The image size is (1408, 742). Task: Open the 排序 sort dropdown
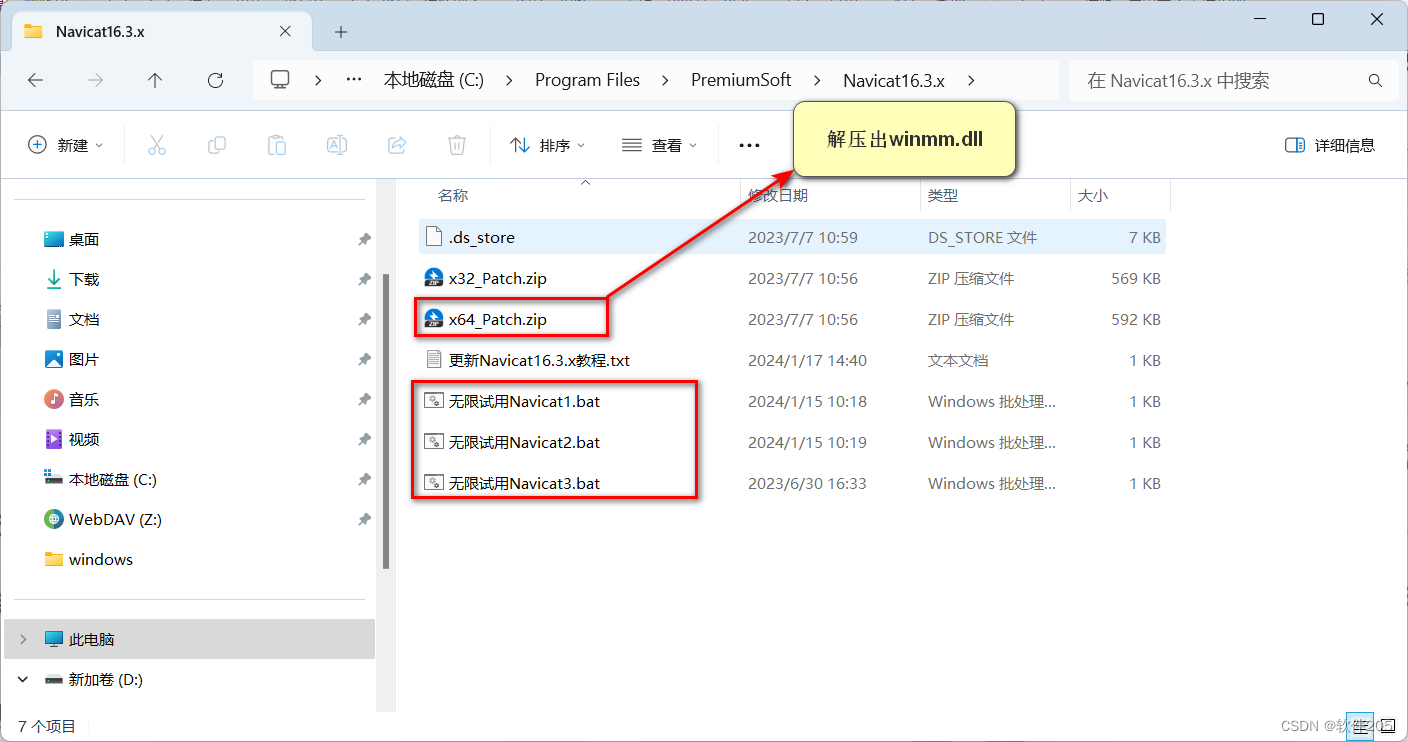coord(548,145)
